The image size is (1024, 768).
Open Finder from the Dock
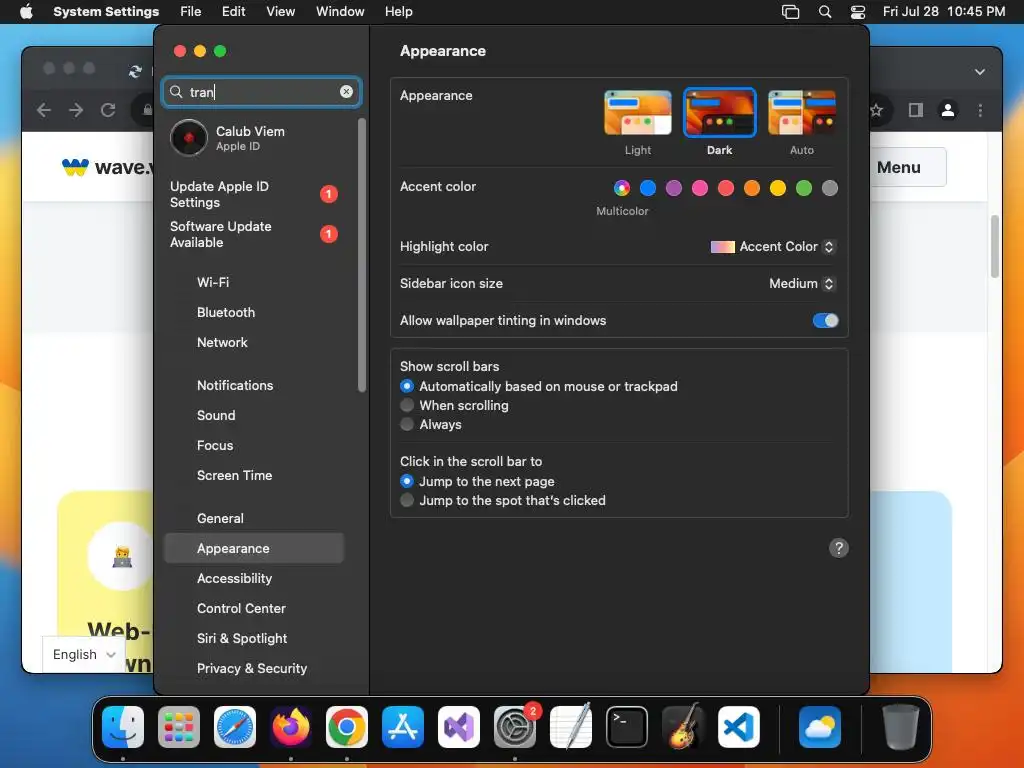point(123,727)
